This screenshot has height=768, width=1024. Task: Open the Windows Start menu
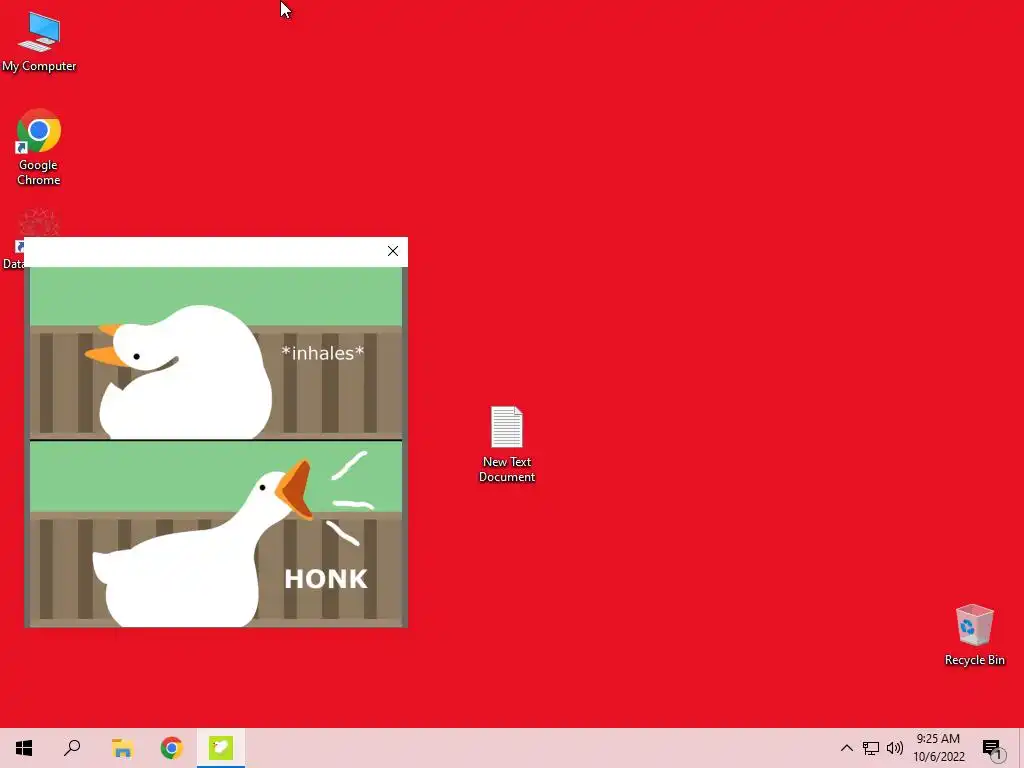[x=24, y=748]
